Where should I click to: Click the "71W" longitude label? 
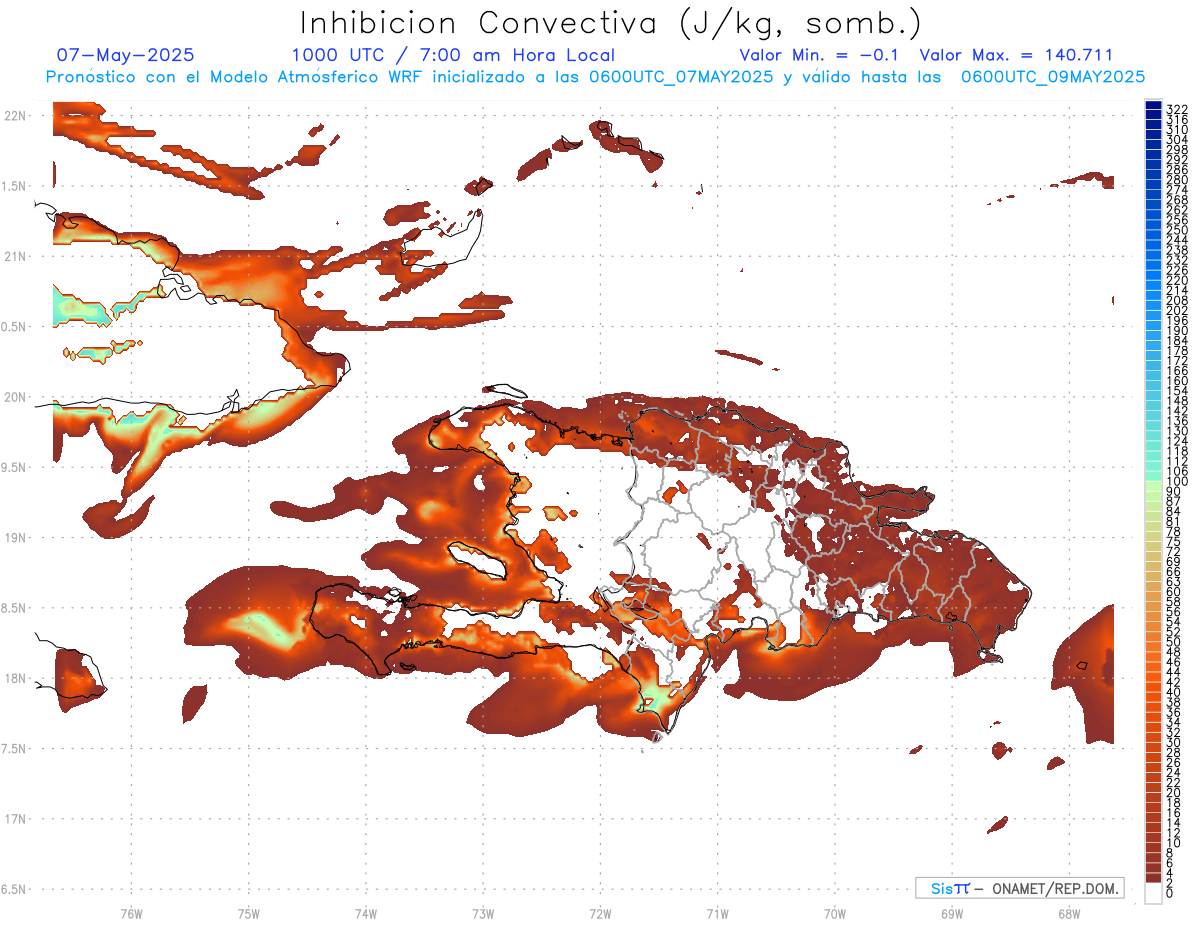pyautogui.click(x=717, y=912)
